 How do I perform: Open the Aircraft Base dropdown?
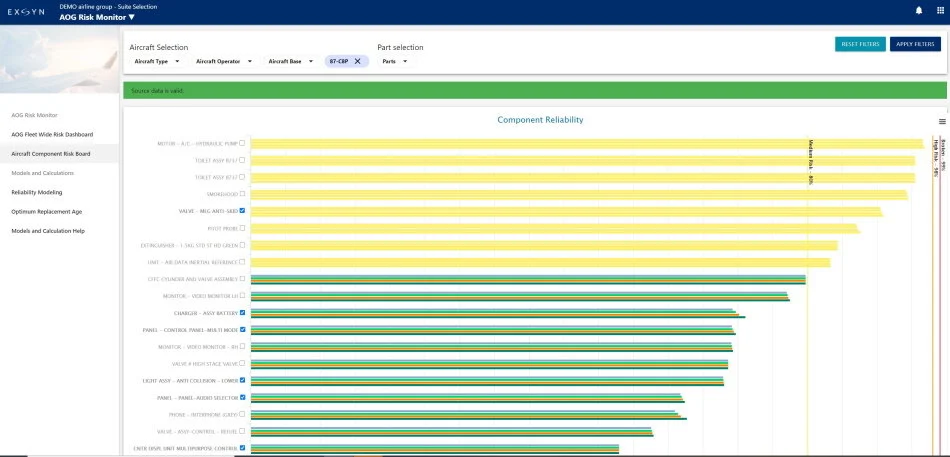point(290,61)
